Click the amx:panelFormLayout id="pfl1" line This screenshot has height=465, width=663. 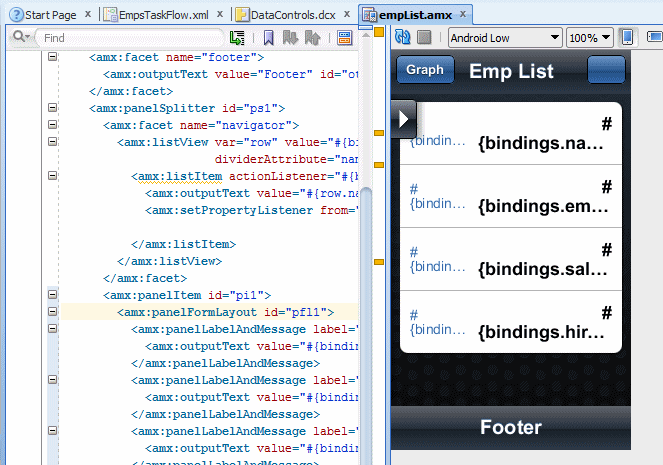209,312
